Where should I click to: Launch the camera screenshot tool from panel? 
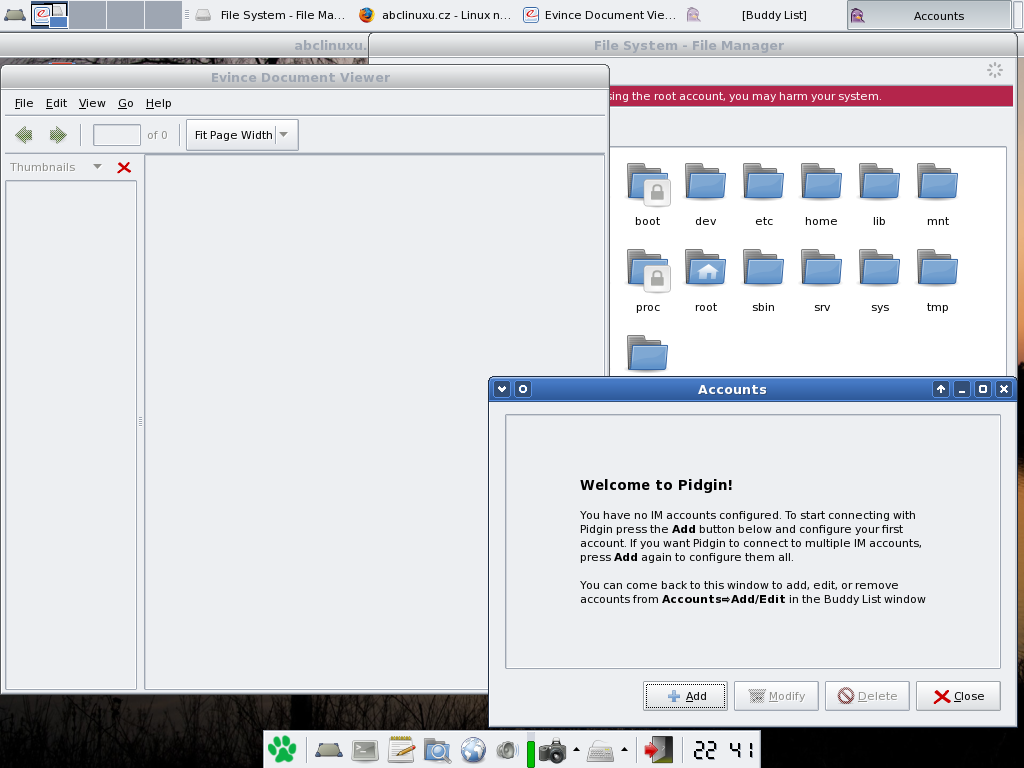[552, 750]
